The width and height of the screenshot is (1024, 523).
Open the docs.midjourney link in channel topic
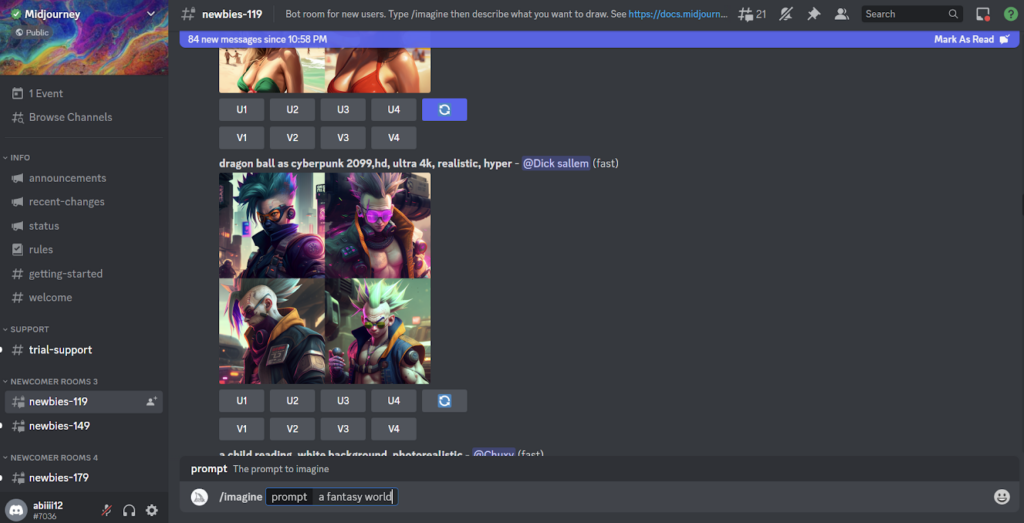click(x=678, y=14)
